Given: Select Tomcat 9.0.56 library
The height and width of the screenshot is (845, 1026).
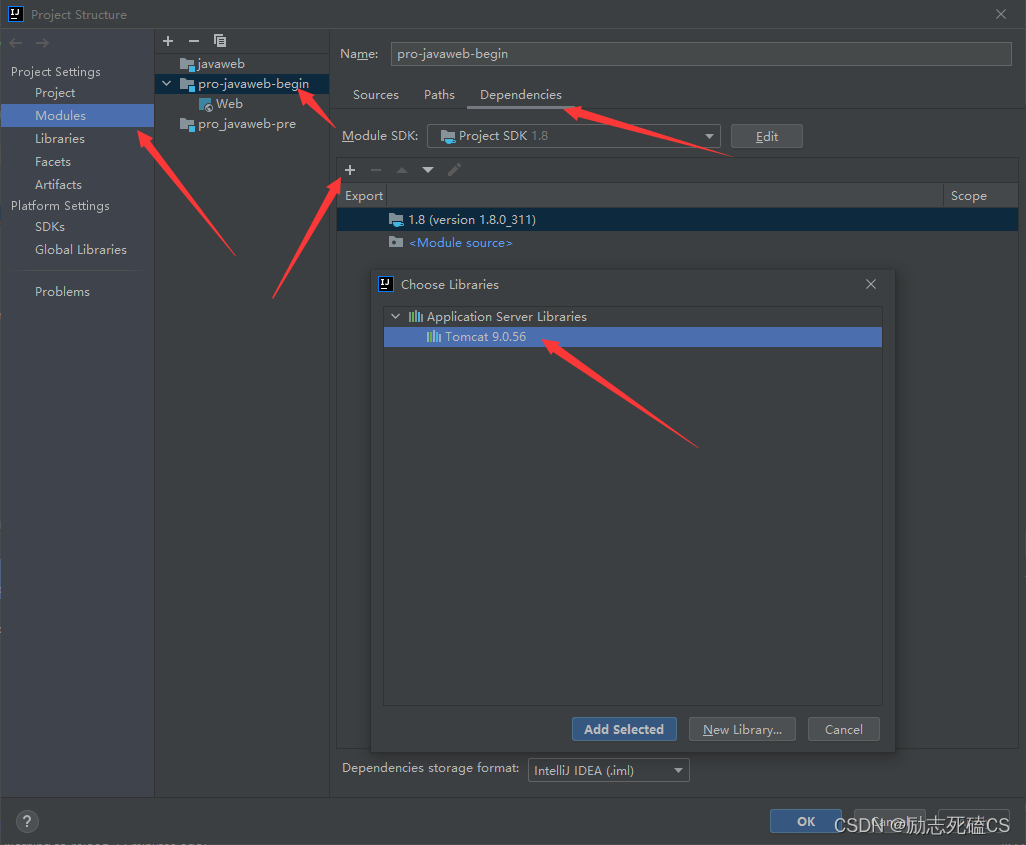Looking at the screenshot, I should click(x=633, y=337).
